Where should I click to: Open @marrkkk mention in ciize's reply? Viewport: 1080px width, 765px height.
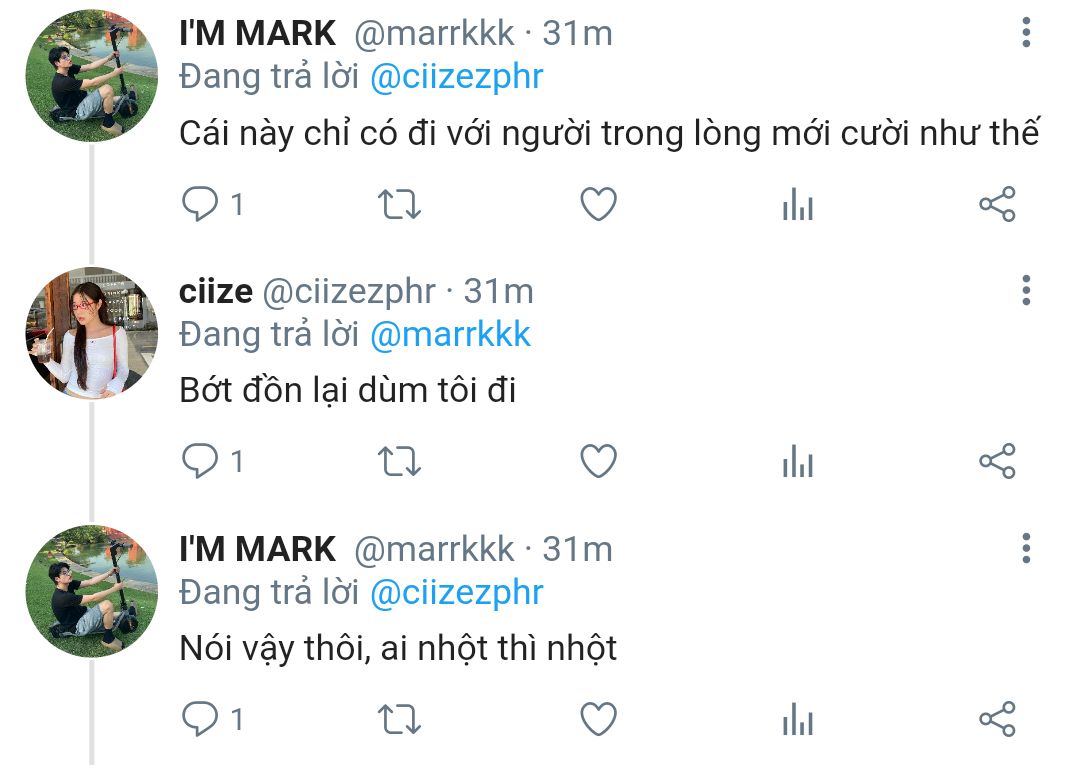point(450,335)
